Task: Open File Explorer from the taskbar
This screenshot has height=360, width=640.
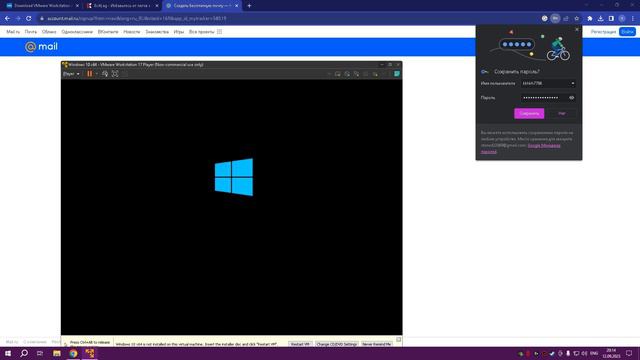Action: pos(57,353)
